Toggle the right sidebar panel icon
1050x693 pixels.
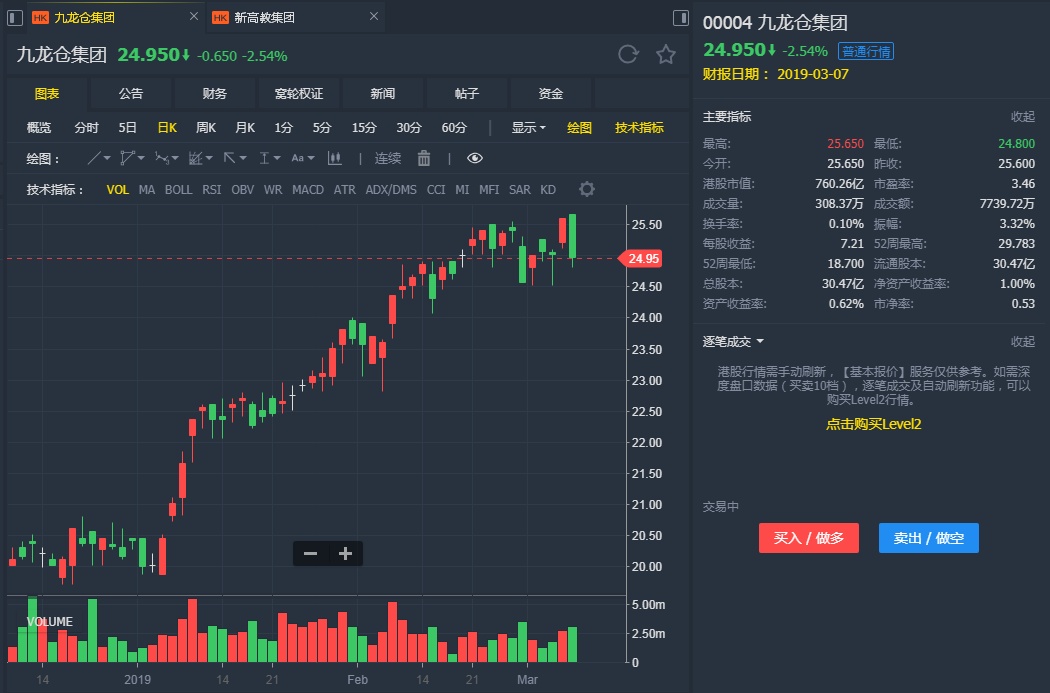coord(680,17)
